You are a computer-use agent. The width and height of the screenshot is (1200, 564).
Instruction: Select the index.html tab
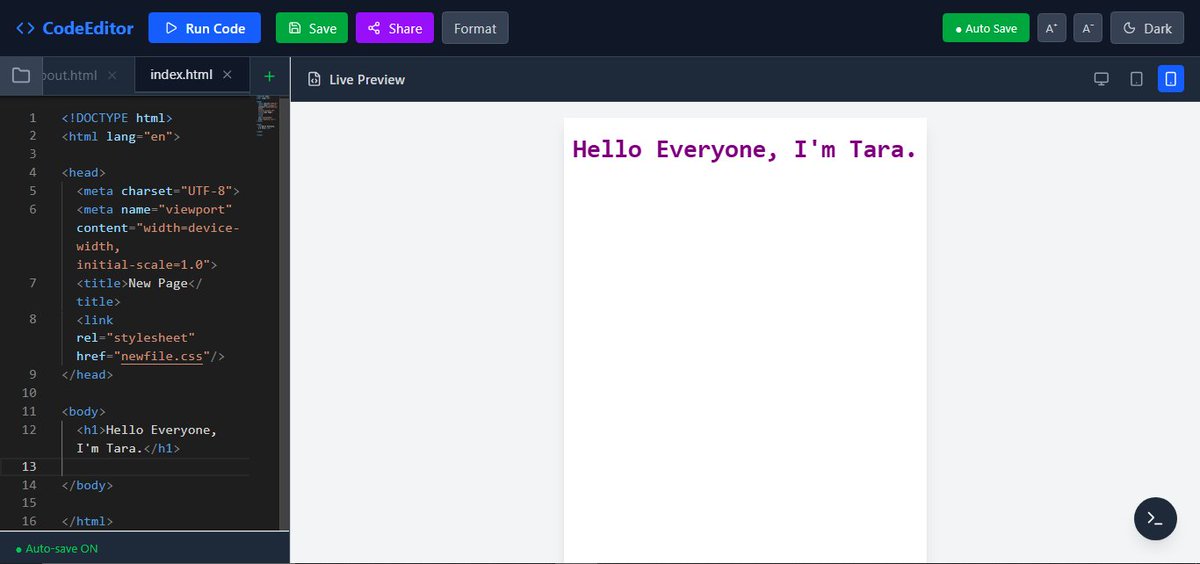click(181, 75)
